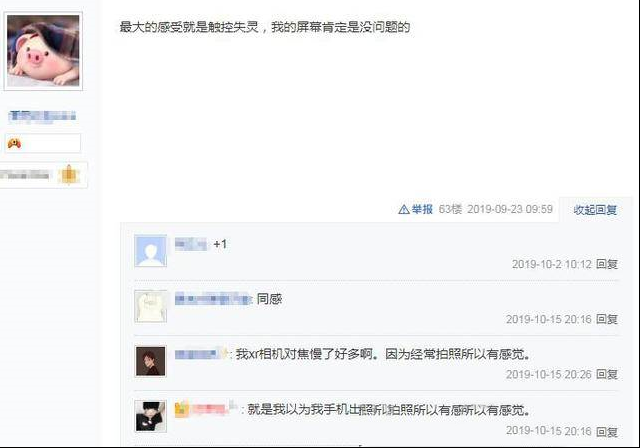
Task: Open the username of the +1 commenter
Action: coord(191,244)
